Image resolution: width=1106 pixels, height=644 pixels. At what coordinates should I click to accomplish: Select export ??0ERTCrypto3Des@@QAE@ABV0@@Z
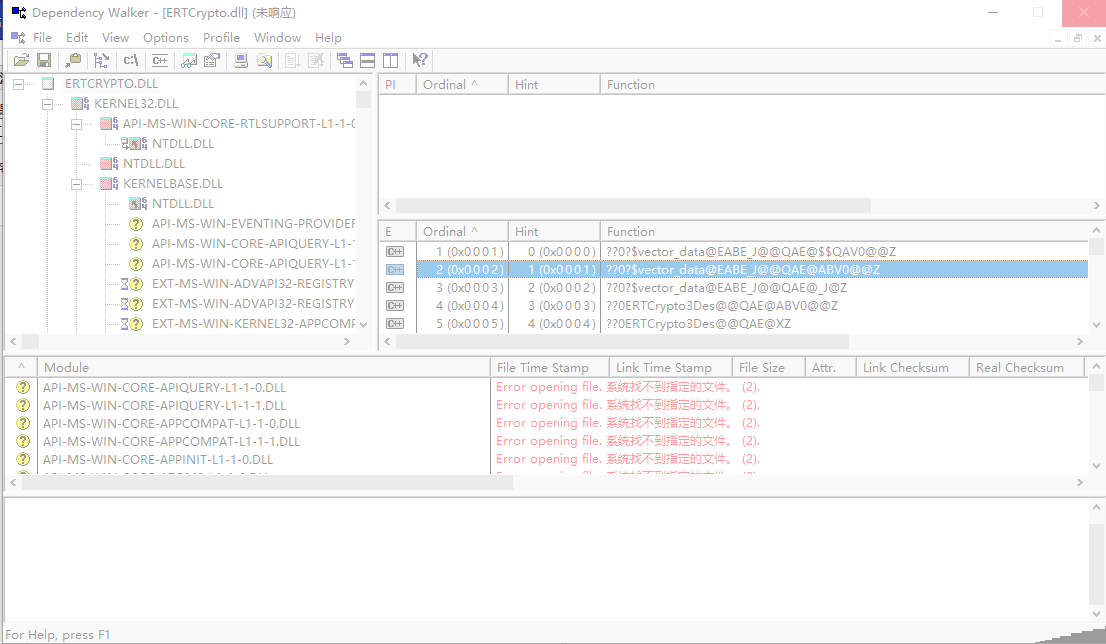[x=722, y=305]
